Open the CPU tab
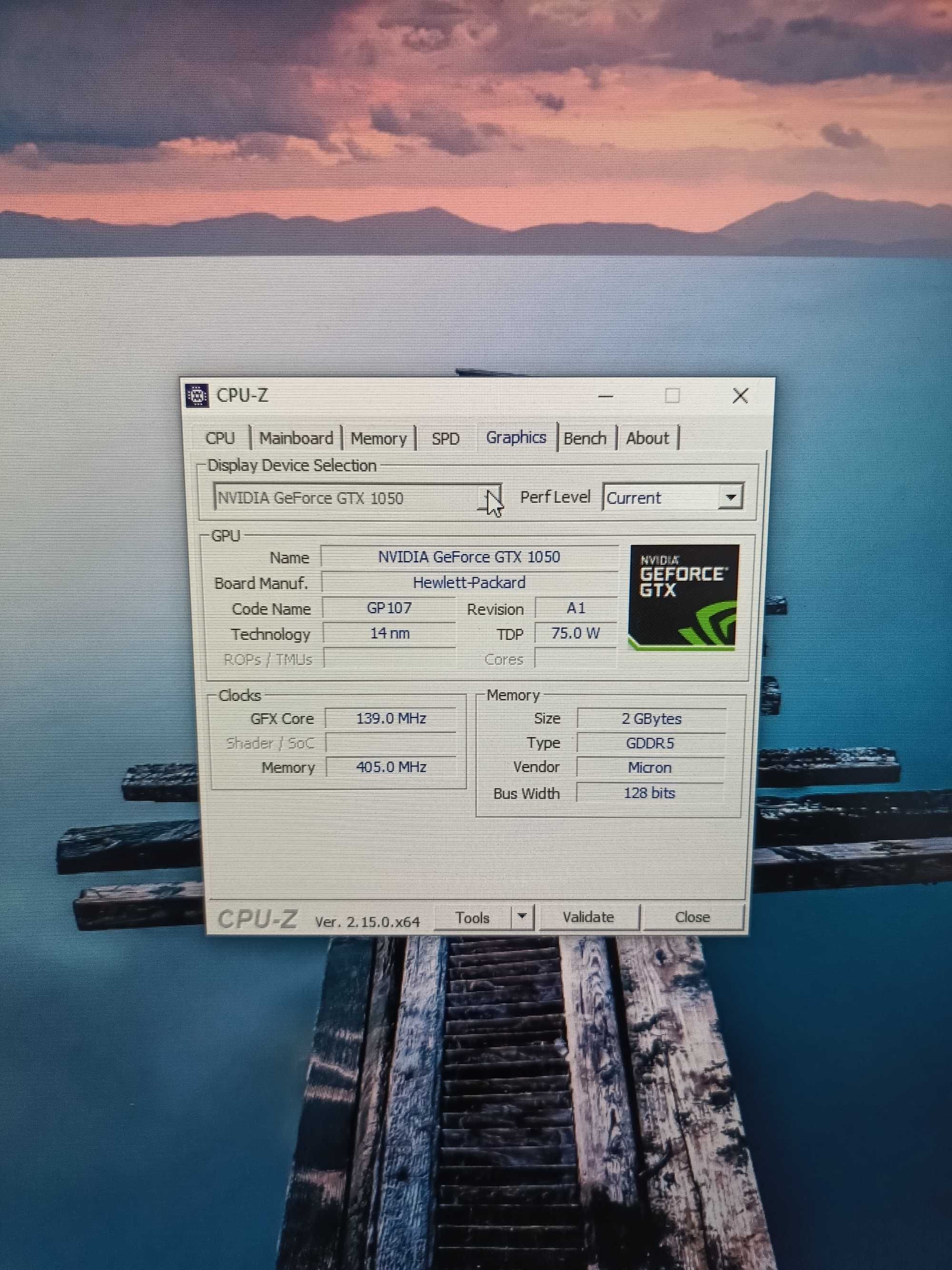The image size is (952, 1270). click(220, 438)
